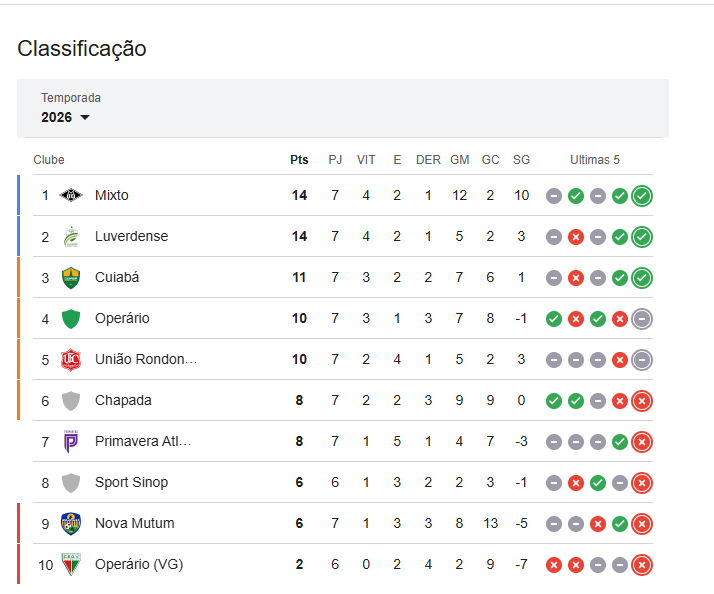Click the SG column header
Viewport: 714px width, 594px height.
click(x=521, y=160)
